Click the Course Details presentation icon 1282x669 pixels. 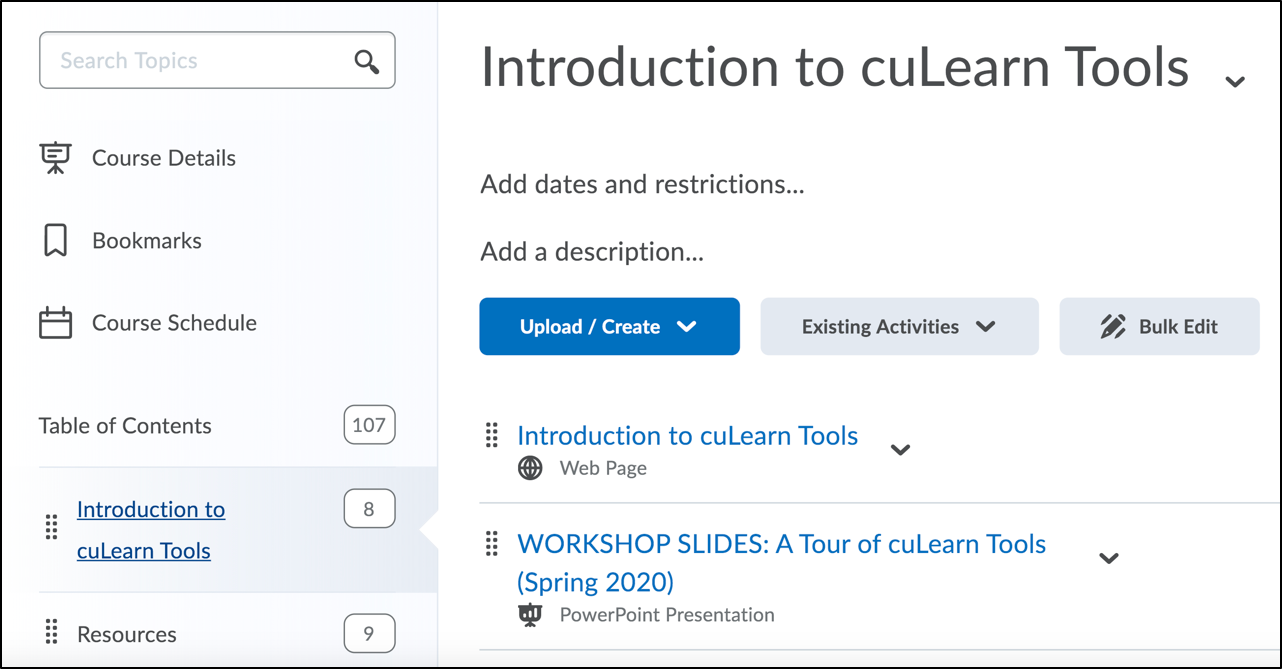pyautogui.click(x=55, y=158)
